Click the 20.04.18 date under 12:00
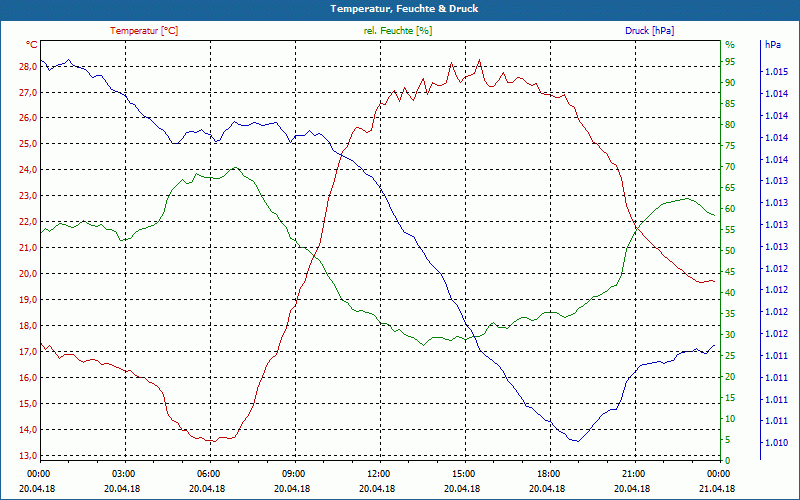 tap(377, 488)
